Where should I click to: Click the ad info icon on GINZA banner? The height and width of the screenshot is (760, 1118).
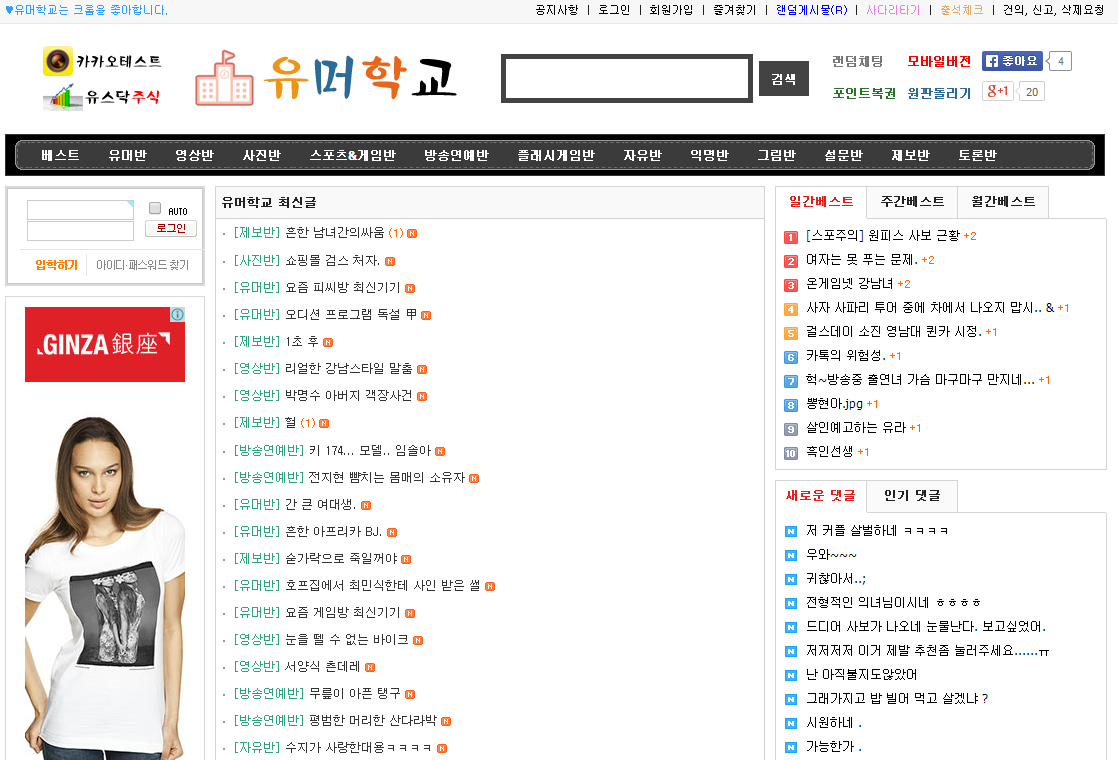[177, 315]
